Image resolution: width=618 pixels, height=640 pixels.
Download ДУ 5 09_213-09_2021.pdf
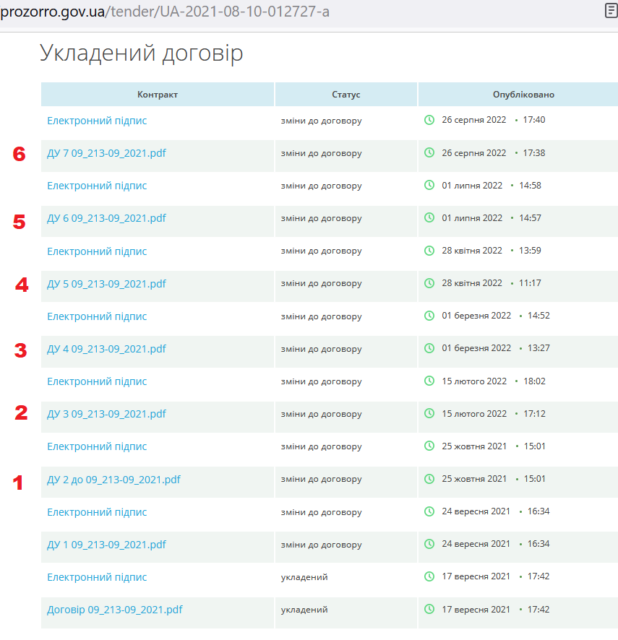coord(106,283)
